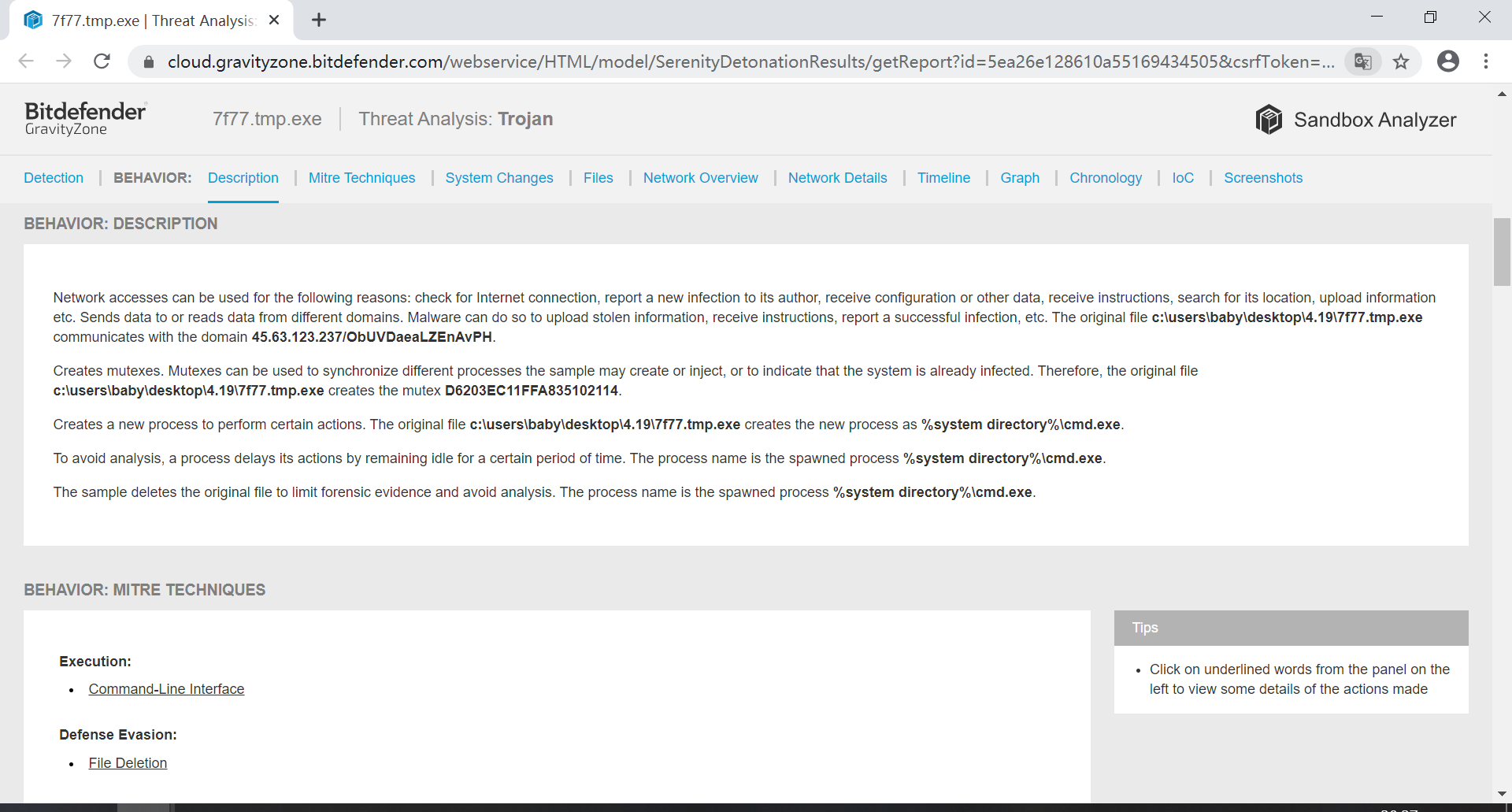The height and width of the screenshot is (812, 1512).
Task: Open Command-Line Interface technique link
Action: coord(166,689)
